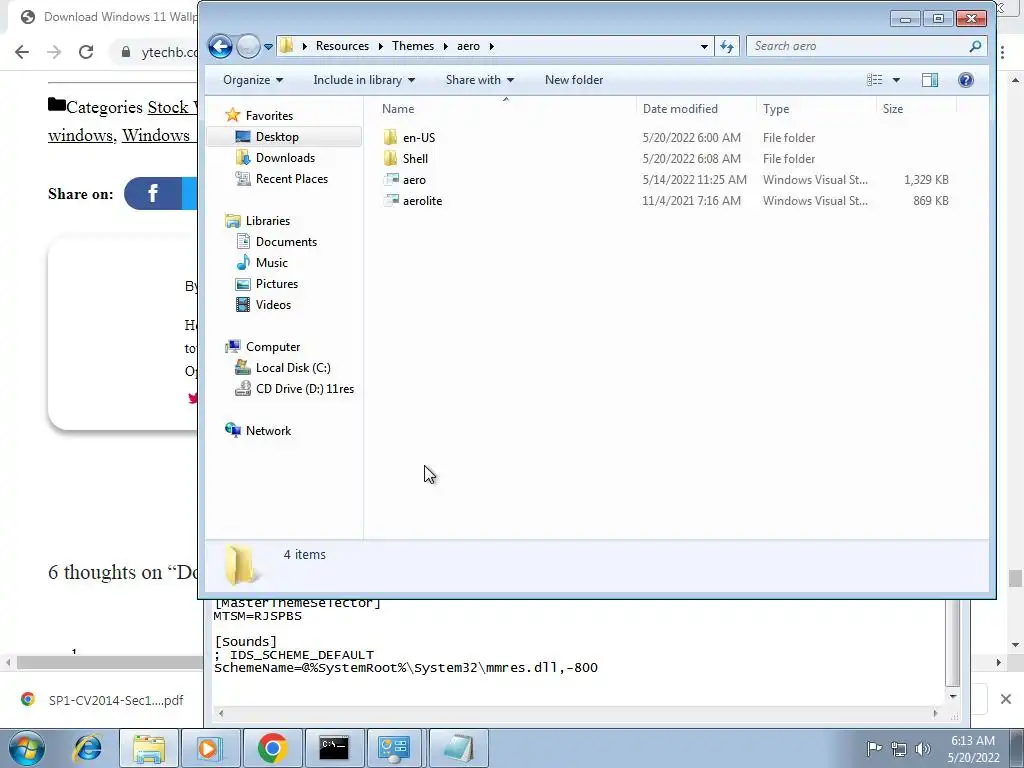The height and width of the screenshot is (768, 1024).
Task: Open Local Disk (C:)
Action: 293,368
